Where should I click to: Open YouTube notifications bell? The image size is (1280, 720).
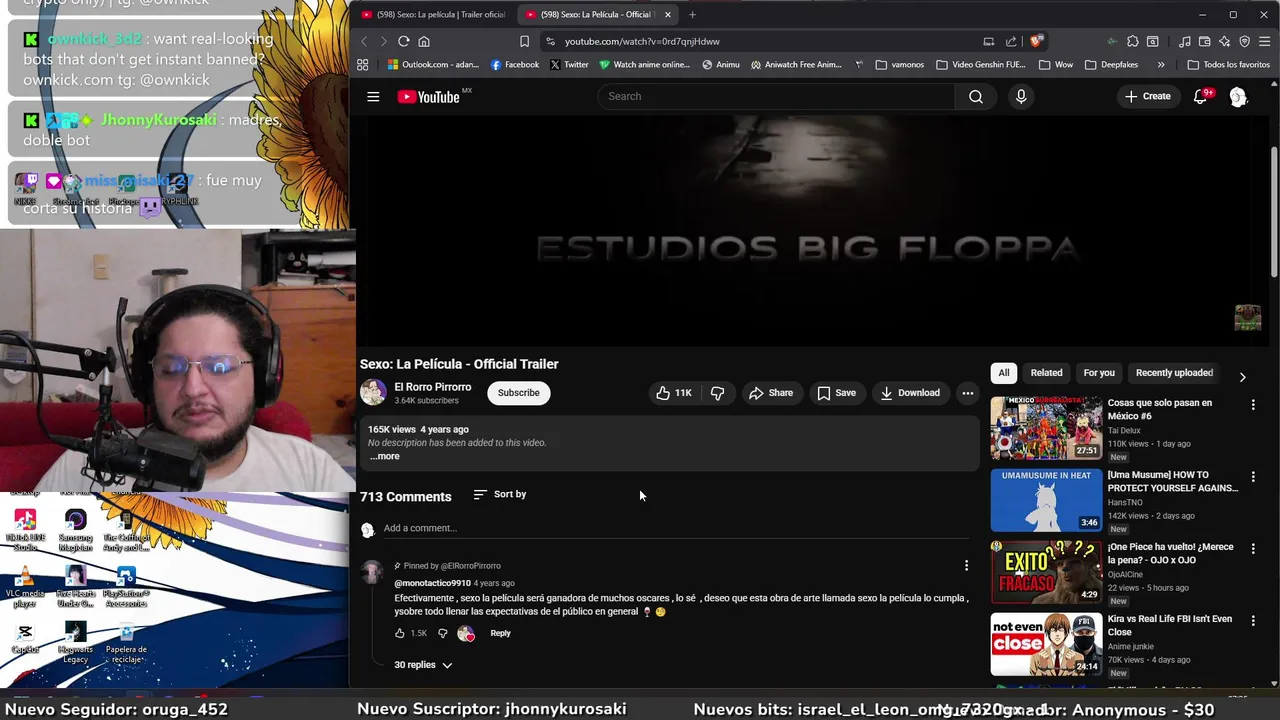point(1201,97)
